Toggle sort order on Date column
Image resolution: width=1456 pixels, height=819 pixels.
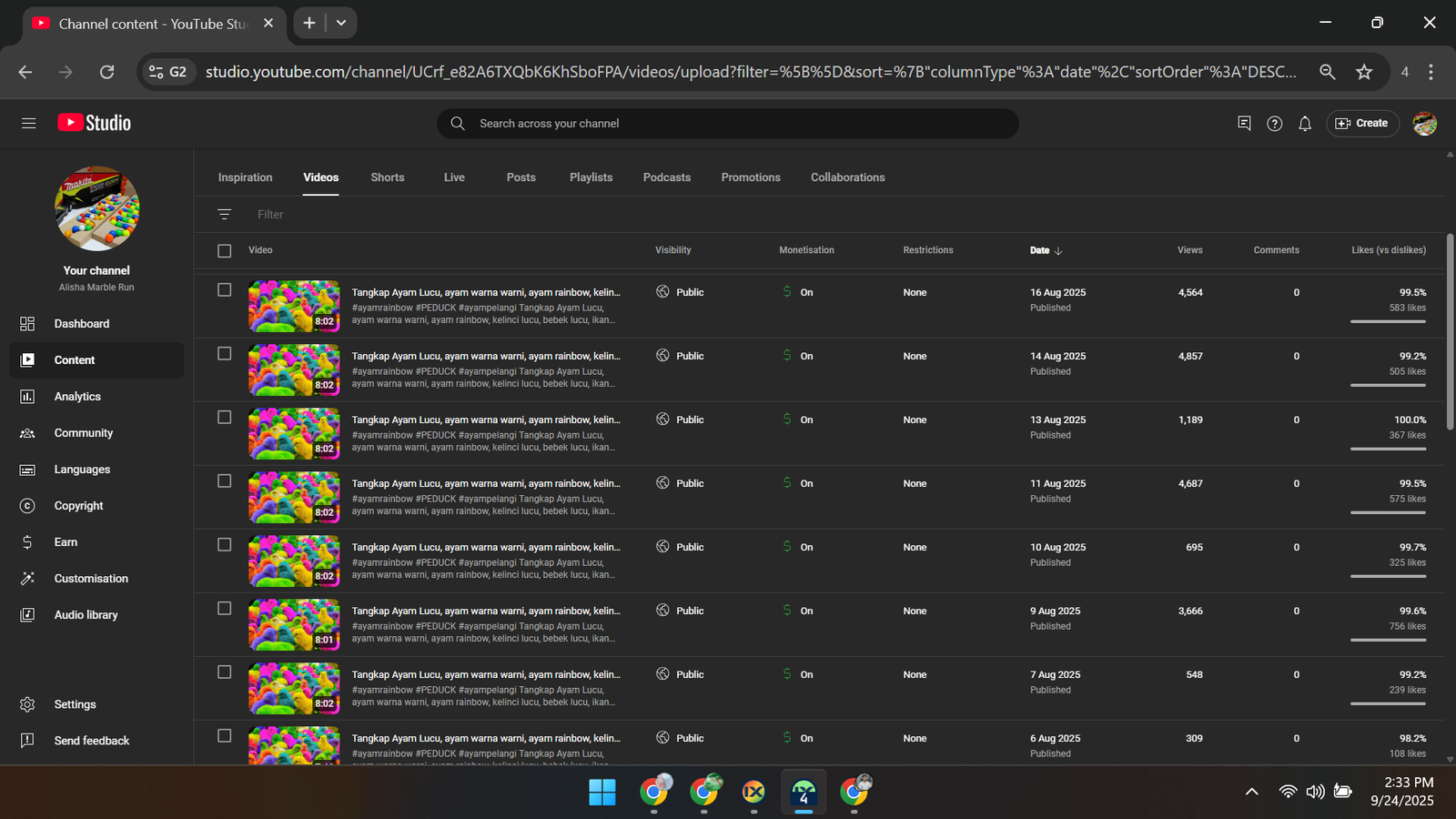coord(1046,250)
